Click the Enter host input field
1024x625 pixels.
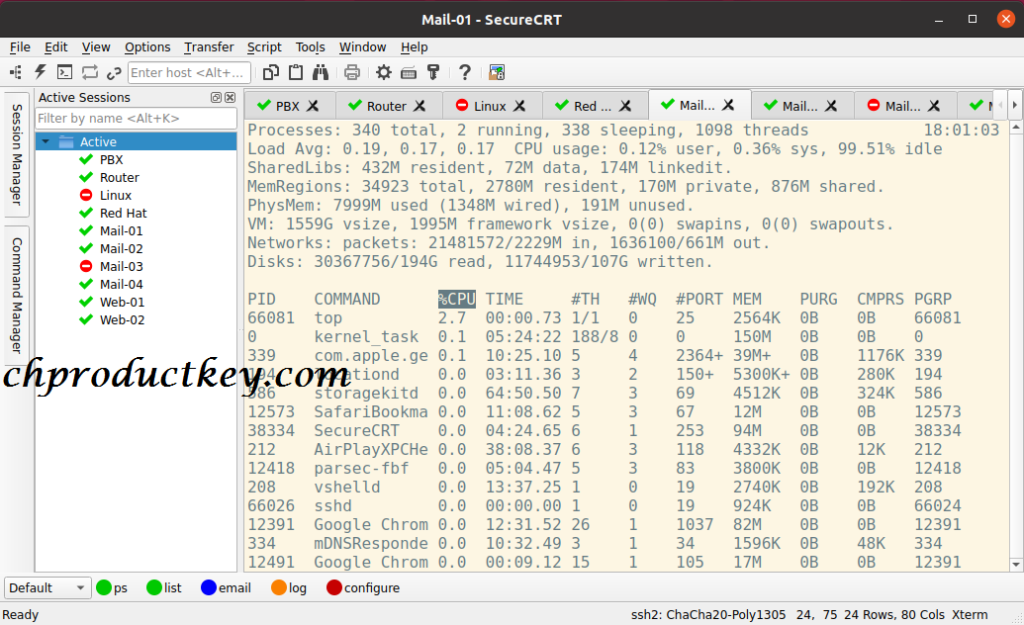pos(189,72)
